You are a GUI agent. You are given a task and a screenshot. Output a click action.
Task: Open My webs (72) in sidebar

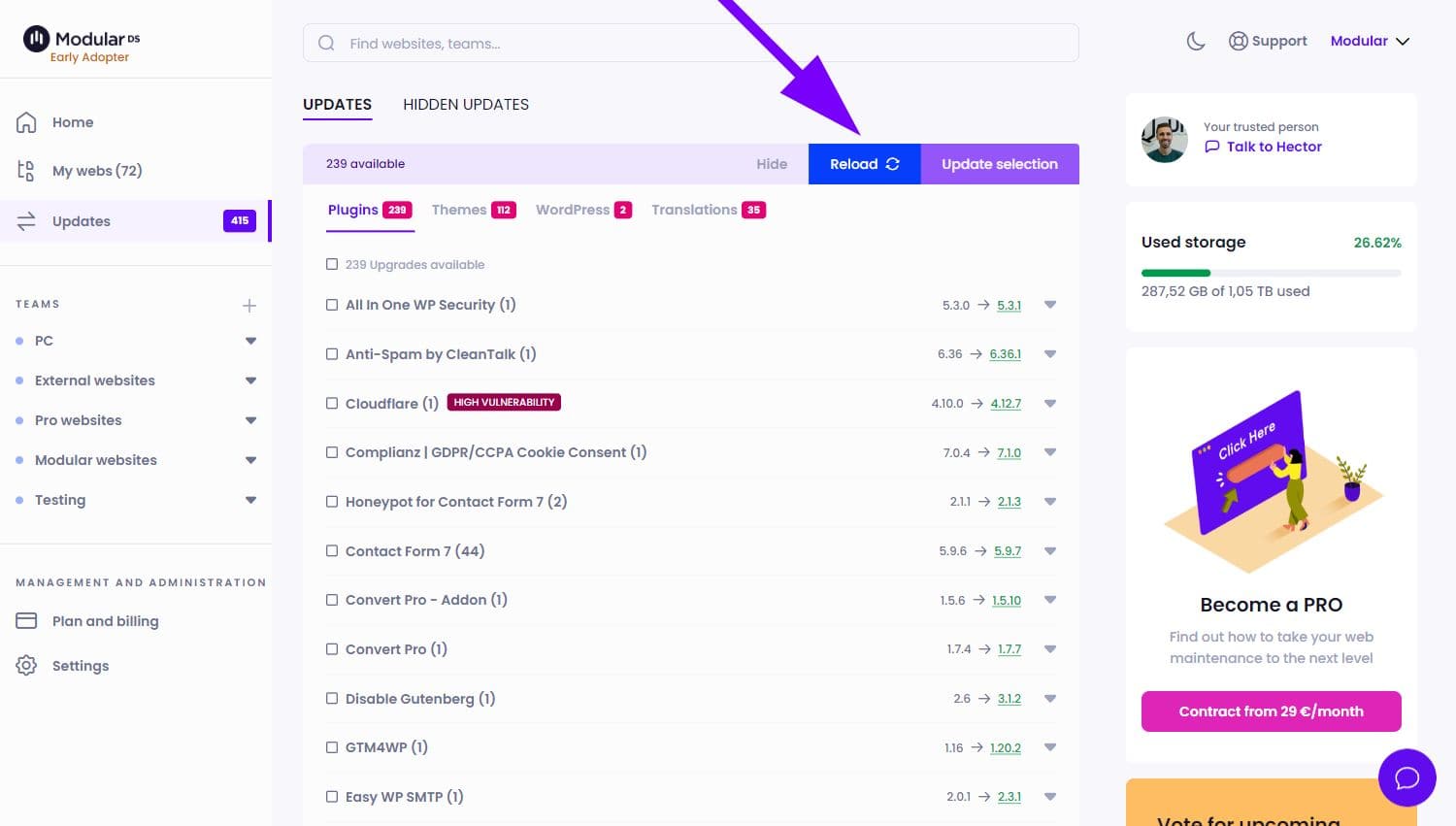[97, 171]
